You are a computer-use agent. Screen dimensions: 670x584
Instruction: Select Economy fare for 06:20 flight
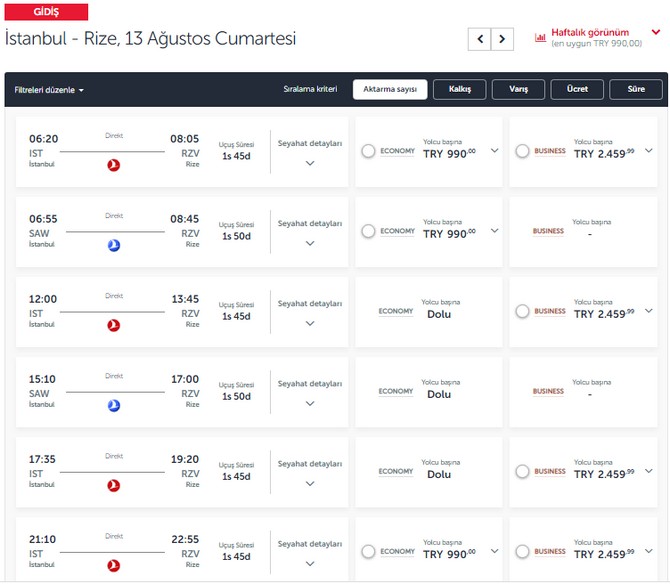369,151
